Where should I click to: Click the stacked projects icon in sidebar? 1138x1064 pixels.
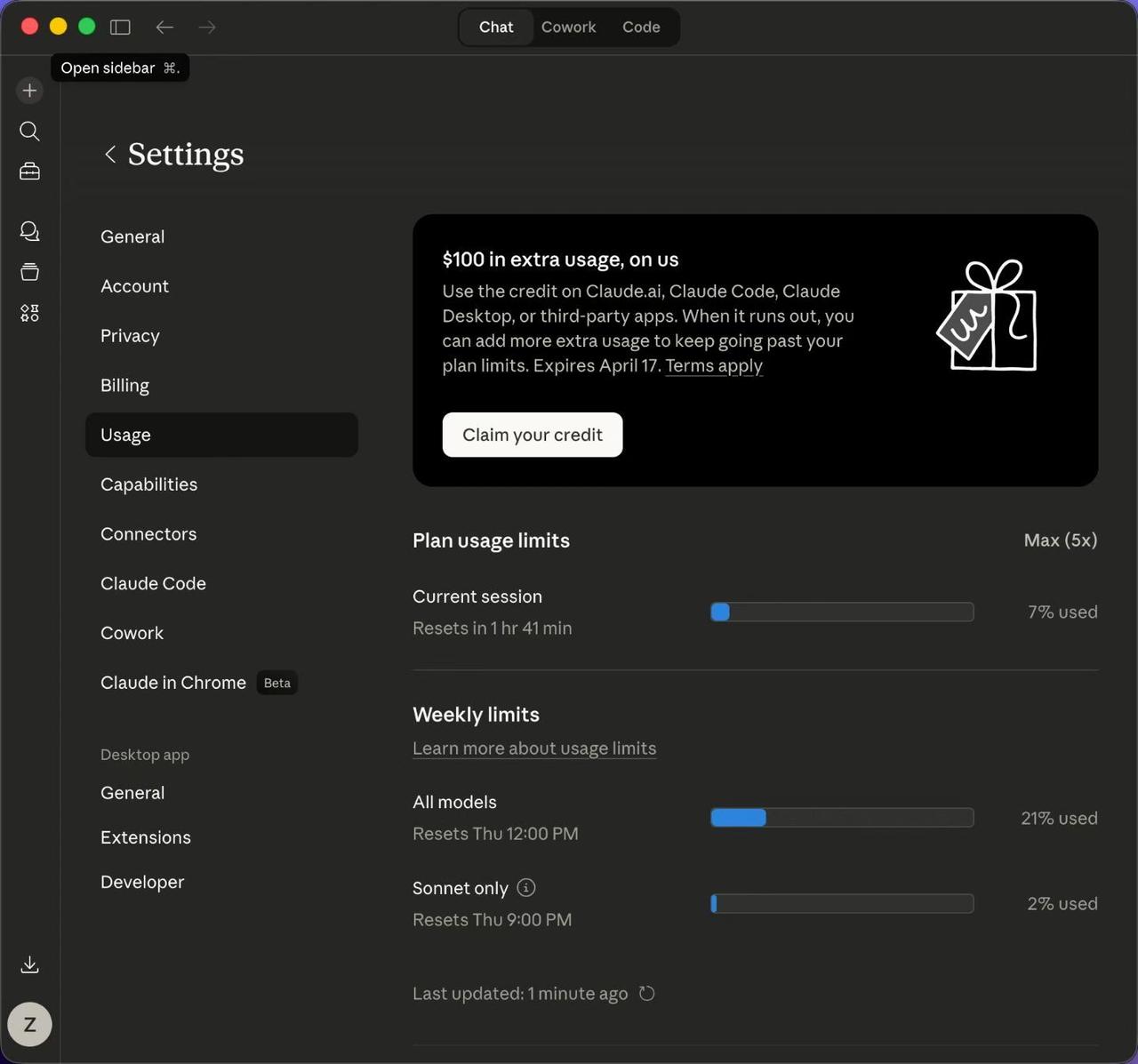(x=29, y=272)
